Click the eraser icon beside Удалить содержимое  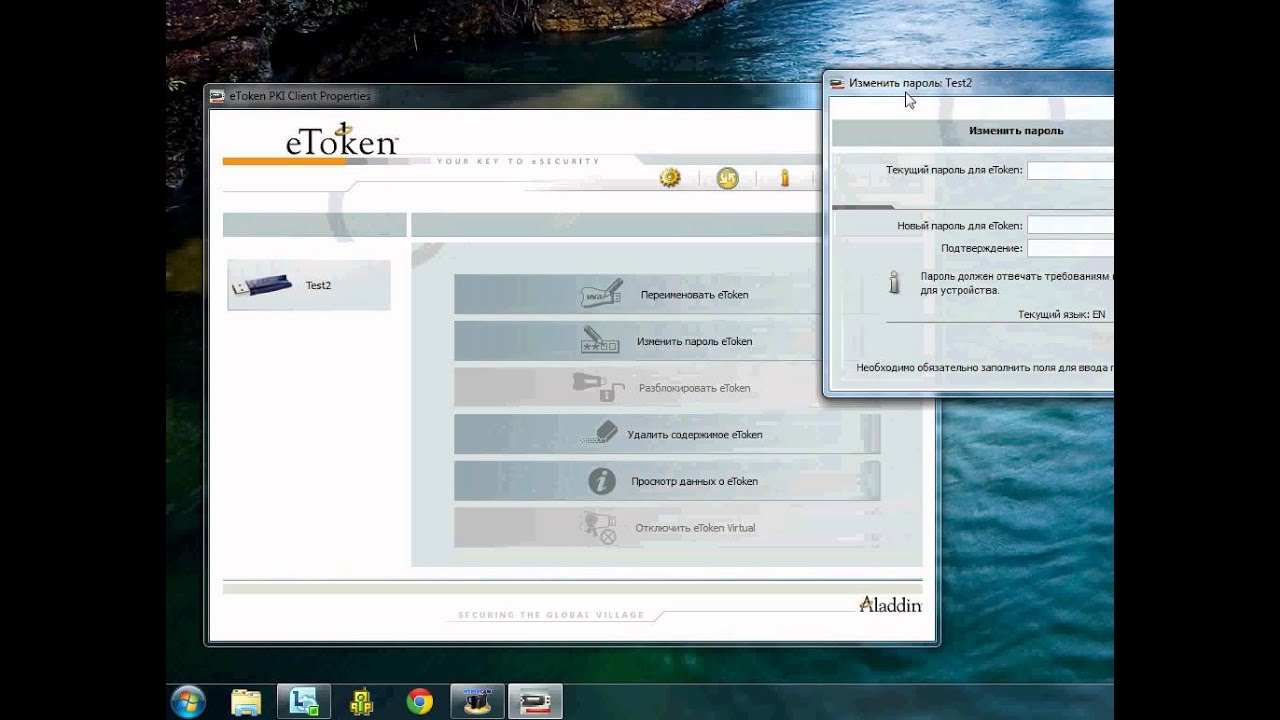click(x=601, y=433)
